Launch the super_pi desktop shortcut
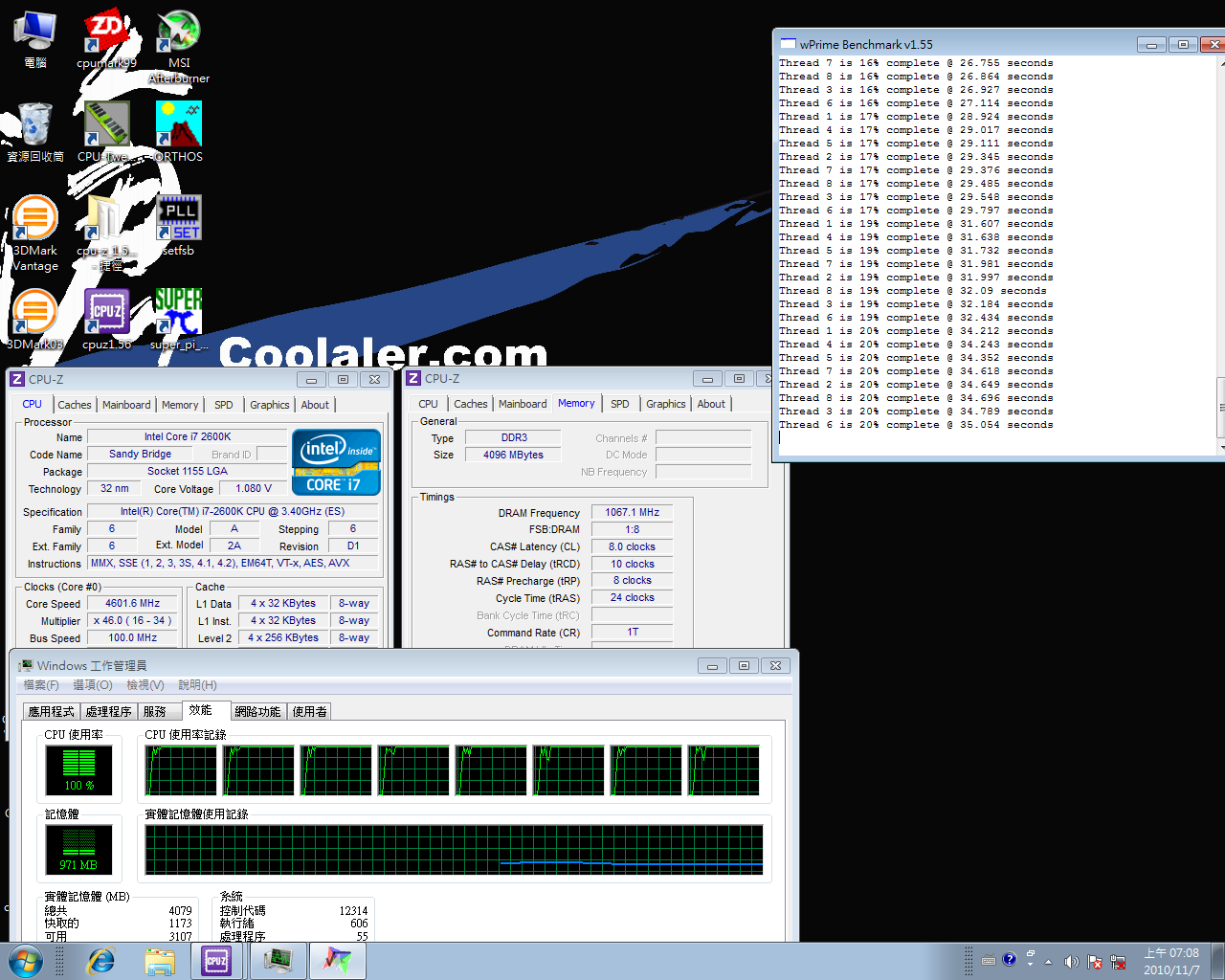Screen dimensions: 1225x980 coord(179,321)
